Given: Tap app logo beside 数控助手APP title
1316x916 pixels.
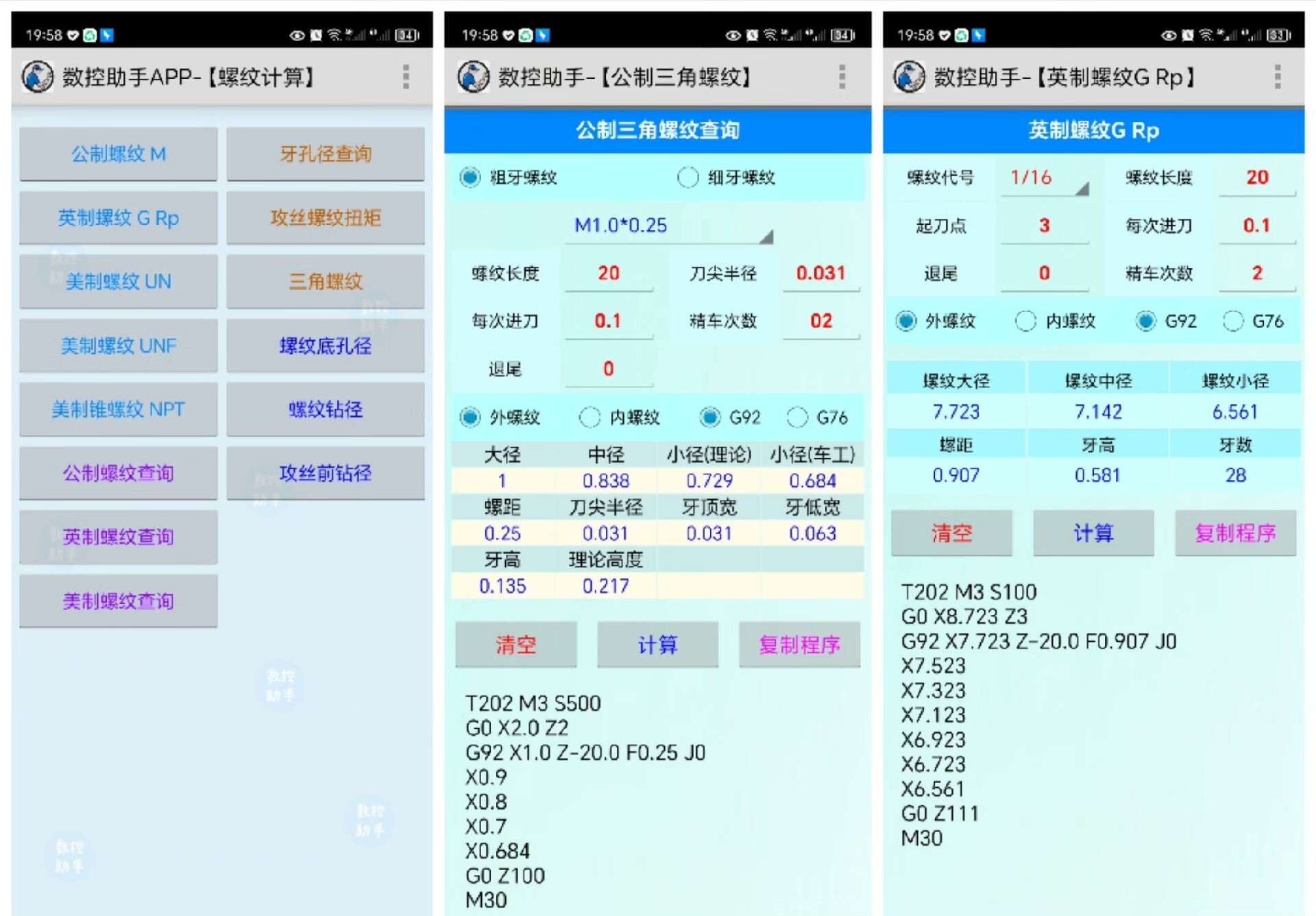Looking at the screenshot, I should click(38, 77).
